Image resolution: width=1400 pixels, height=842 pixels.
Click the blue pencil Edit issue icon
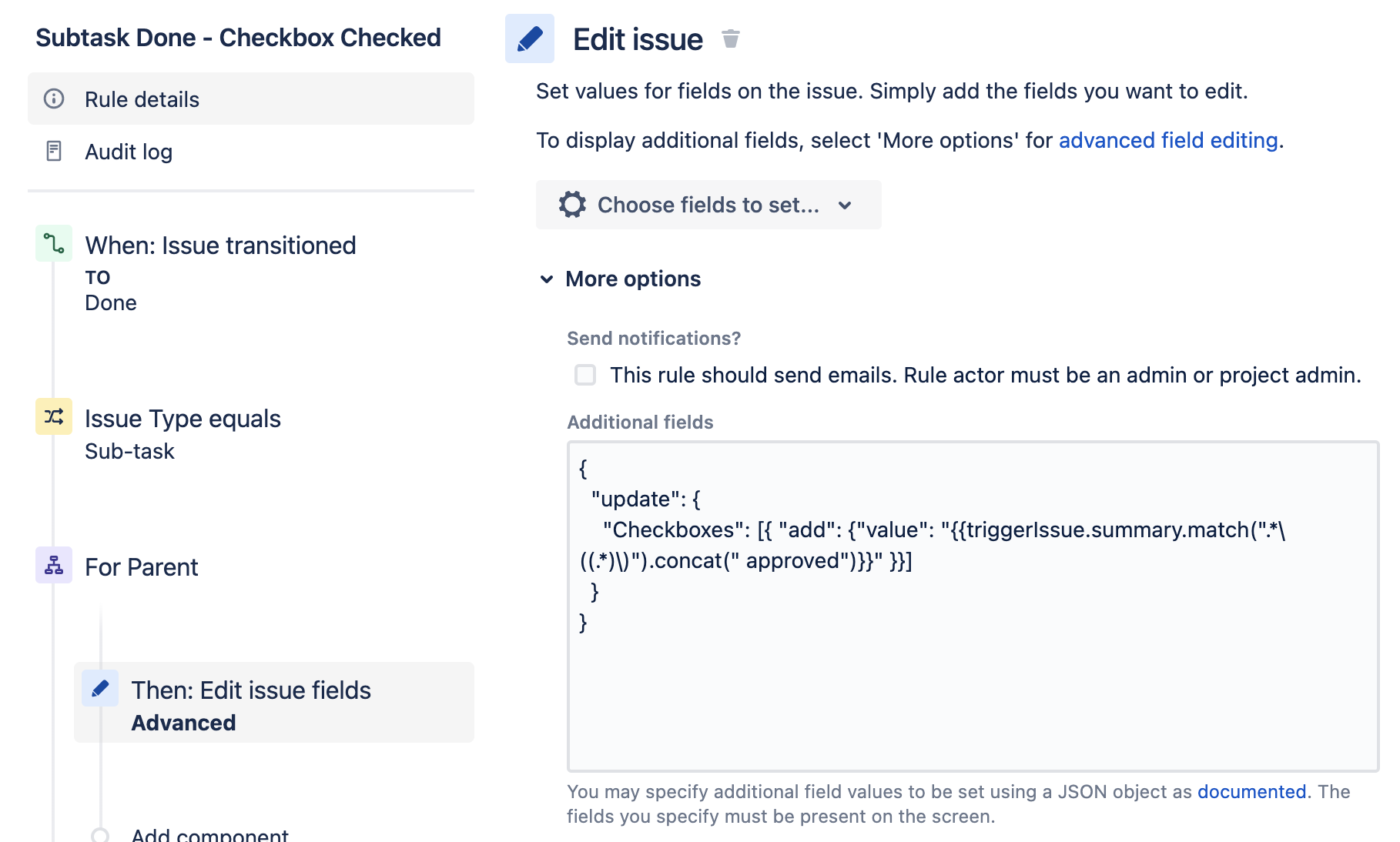[530, 38]
